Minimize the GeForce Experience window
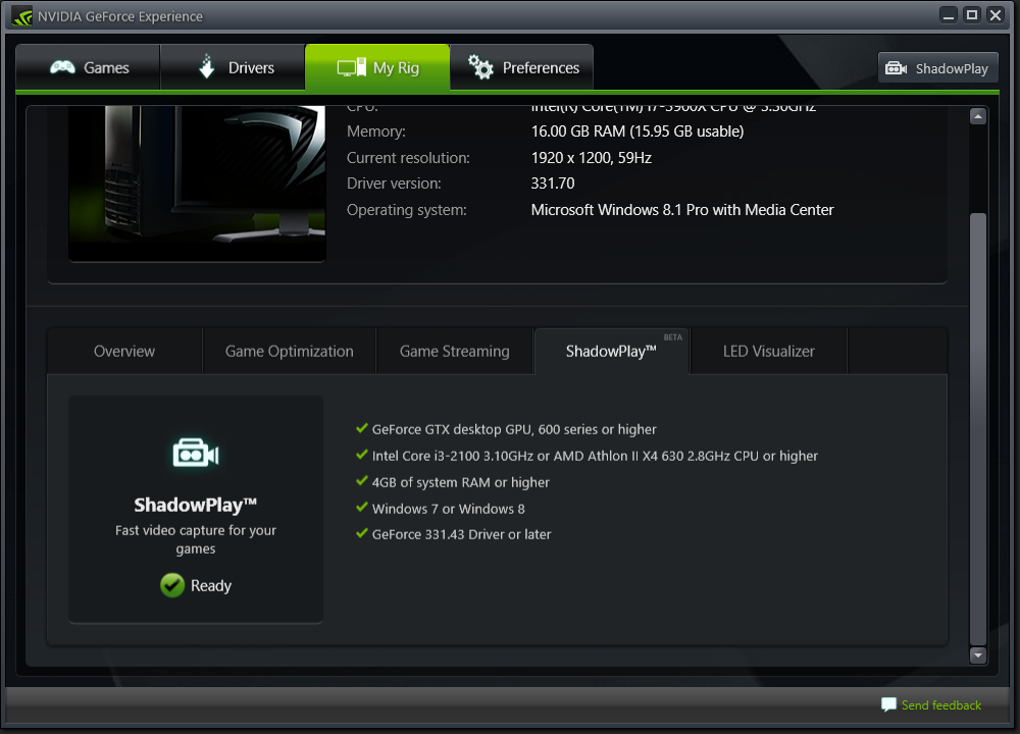 [948, 15]
